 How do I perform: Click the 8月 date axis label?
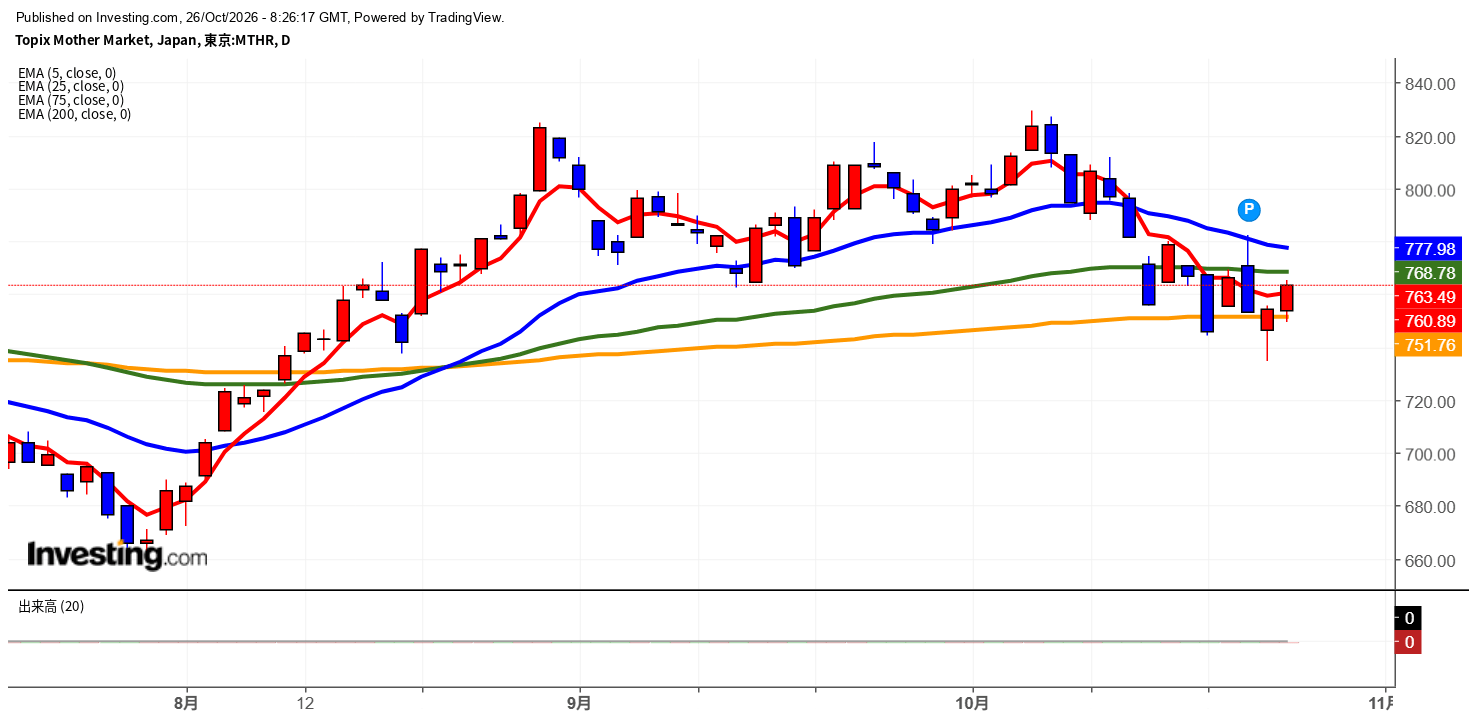click(186, 703)
